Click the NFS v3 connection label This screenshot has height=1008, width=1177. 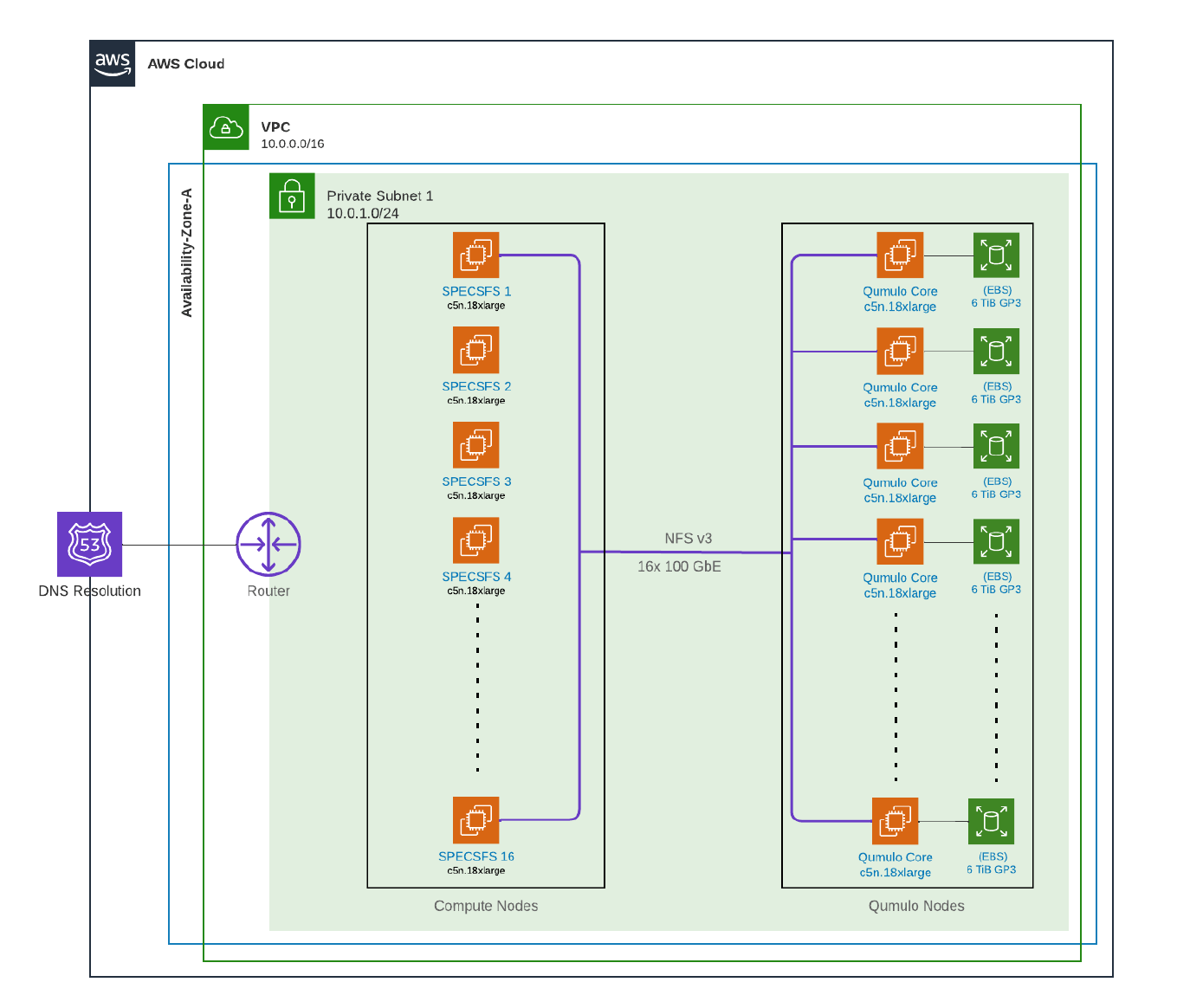[689, 539]
